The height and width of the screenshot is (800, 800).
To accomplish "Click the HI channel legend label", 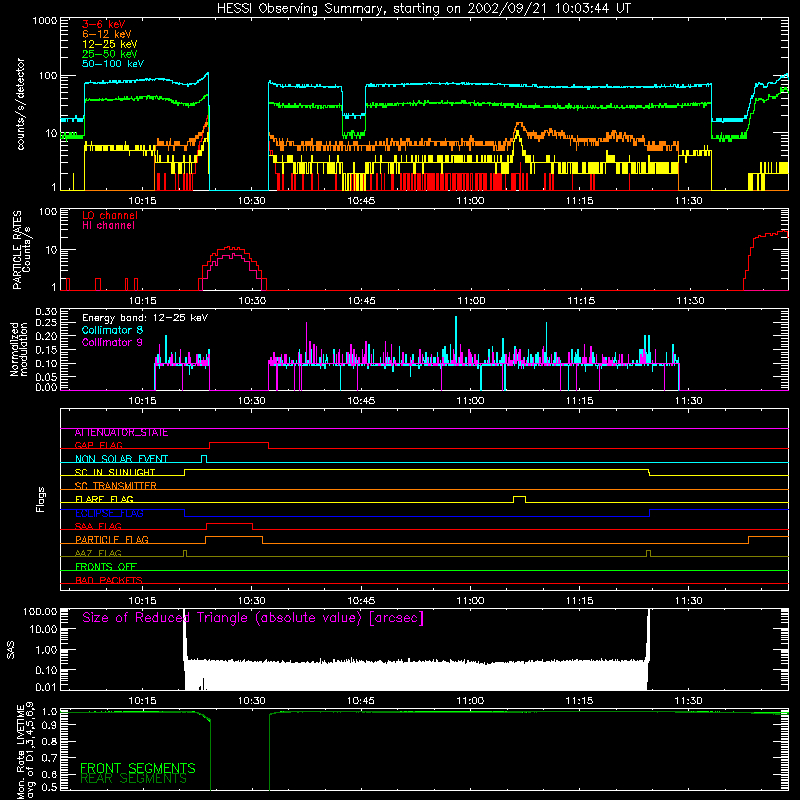I will [x=108, y=226].
